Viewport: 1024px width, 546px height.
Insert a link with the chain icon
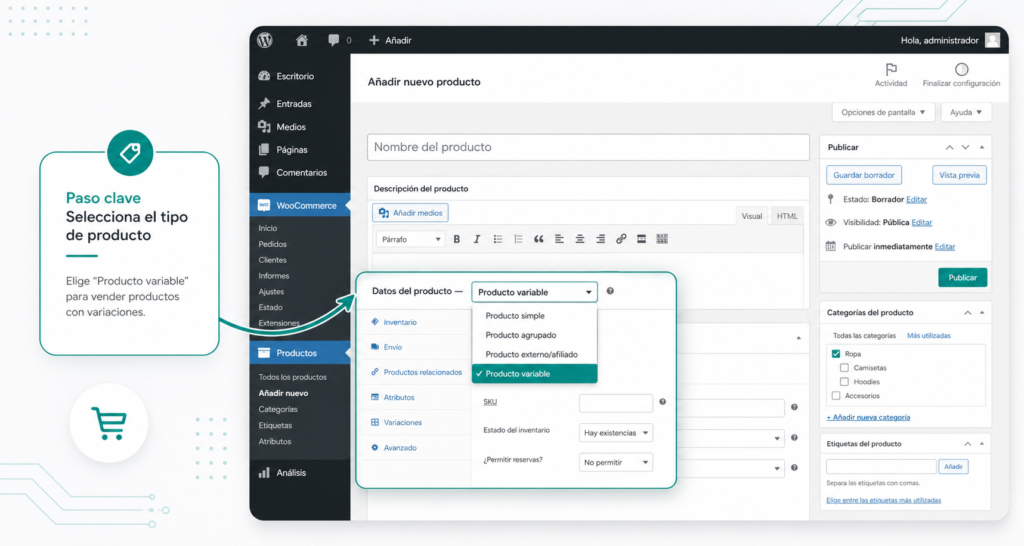pos(621,239)
